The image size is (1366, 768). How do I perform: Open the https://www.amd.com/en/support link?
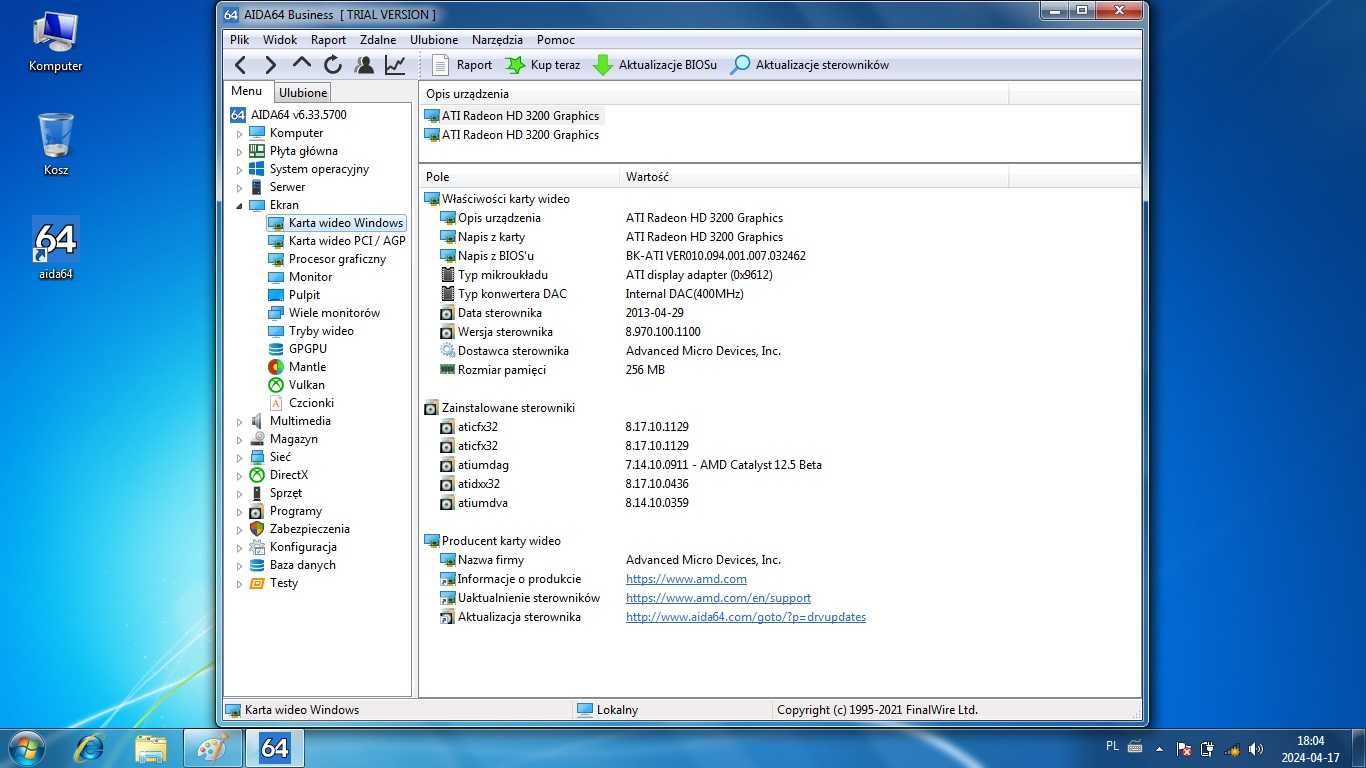pyautogui.click(x=718, y=598)
